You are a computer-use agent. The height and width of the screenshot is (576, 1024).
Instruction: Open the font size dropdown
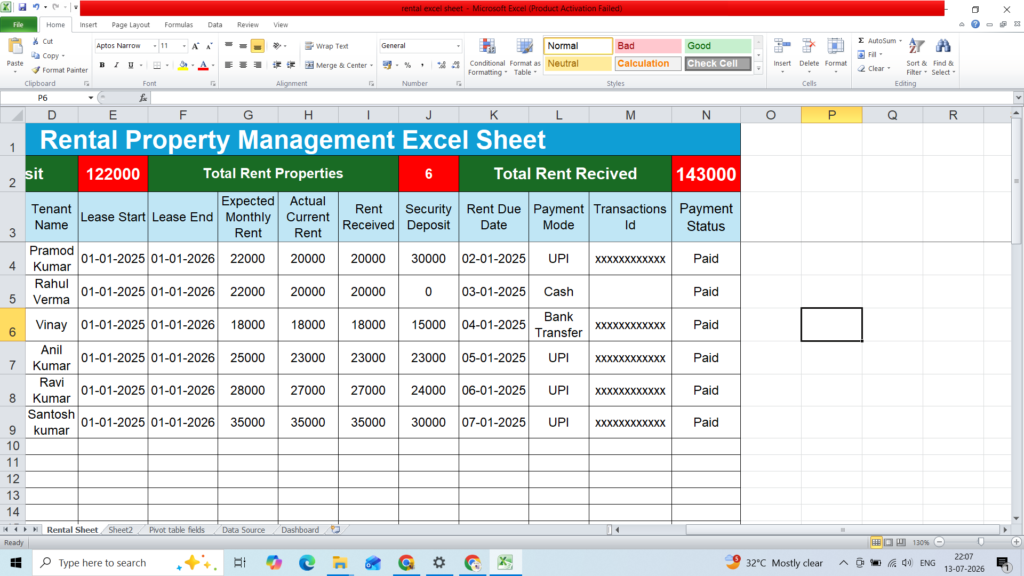[x=184, y=46]
